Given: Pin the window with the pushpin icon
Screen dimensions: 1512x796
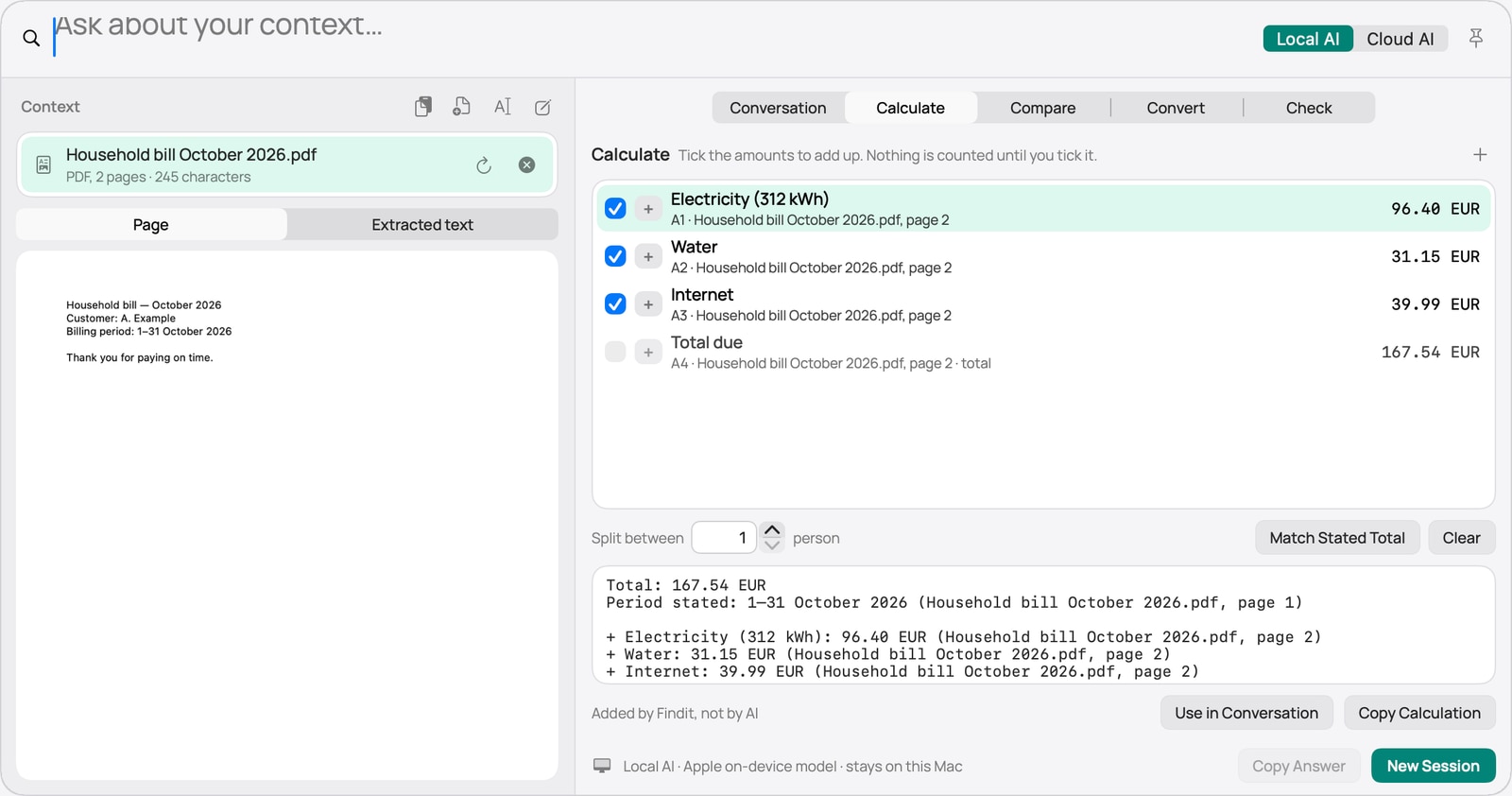Looking at the screenshot, I should (1475, 38).
